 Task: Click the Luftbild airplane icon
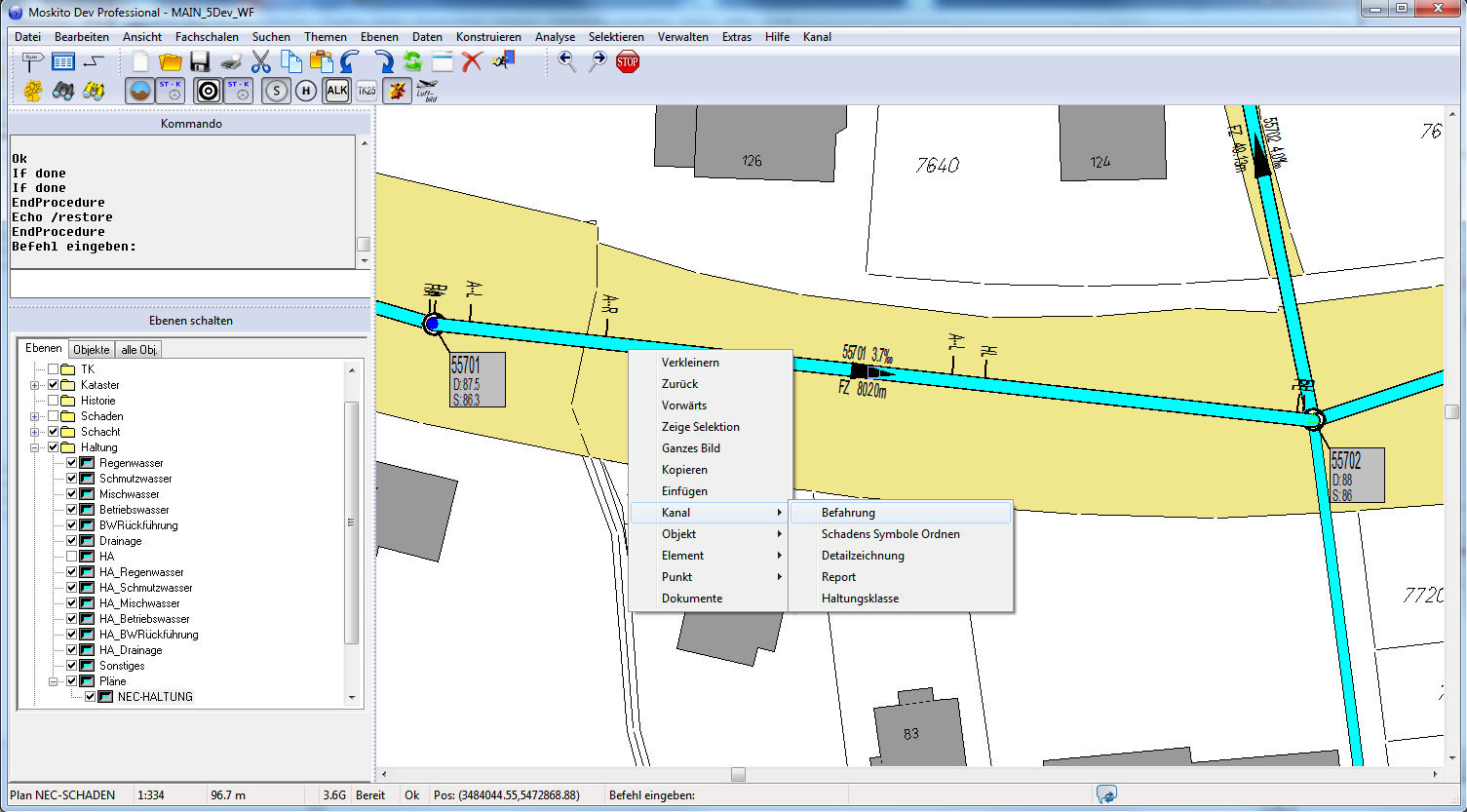coord(427,91)
